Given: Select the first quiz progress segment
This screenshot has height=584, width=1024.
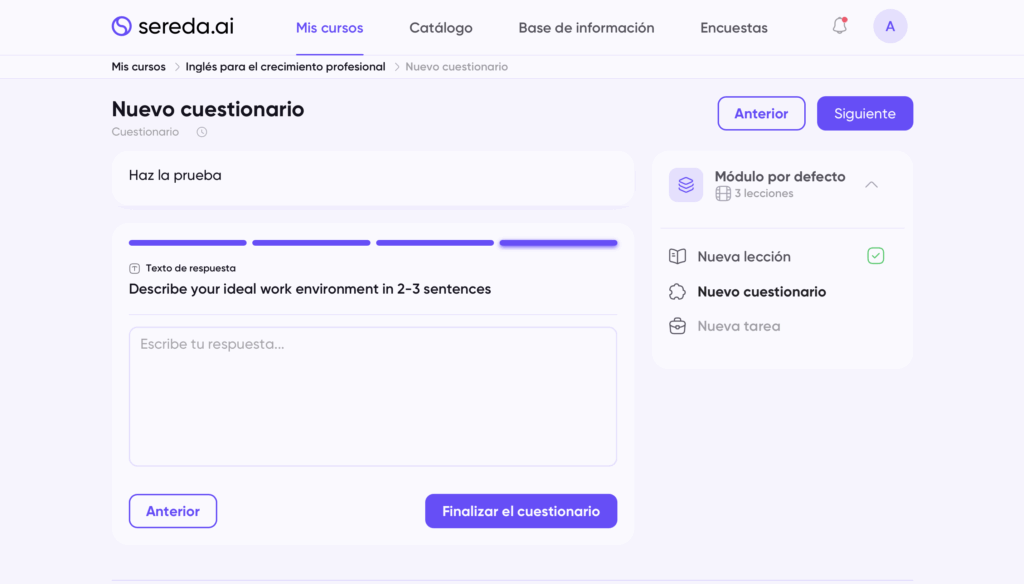Looking at the screenshot, I should pos(188,243).
